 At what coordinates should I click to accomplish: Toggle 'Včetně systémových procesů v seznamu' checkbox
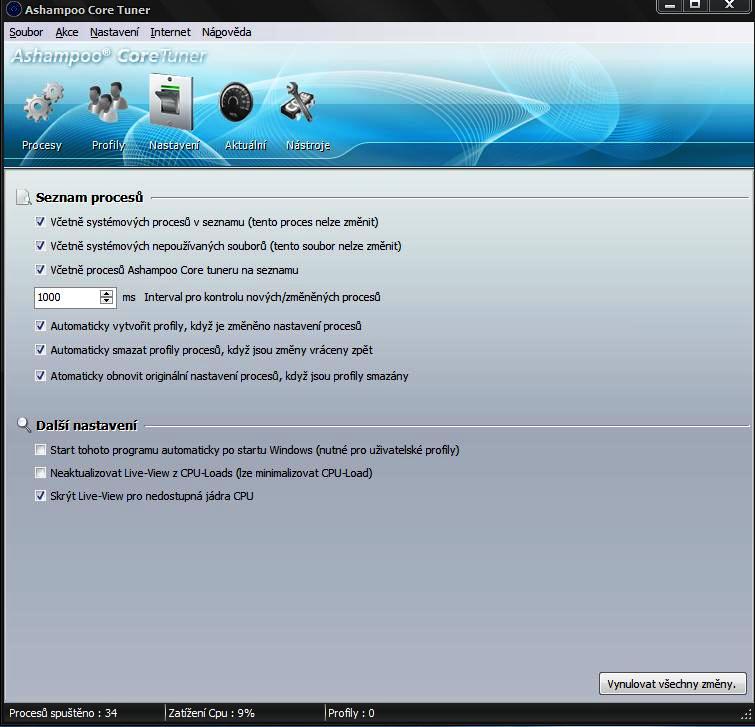pyautogui.click(x=40, y=222)
